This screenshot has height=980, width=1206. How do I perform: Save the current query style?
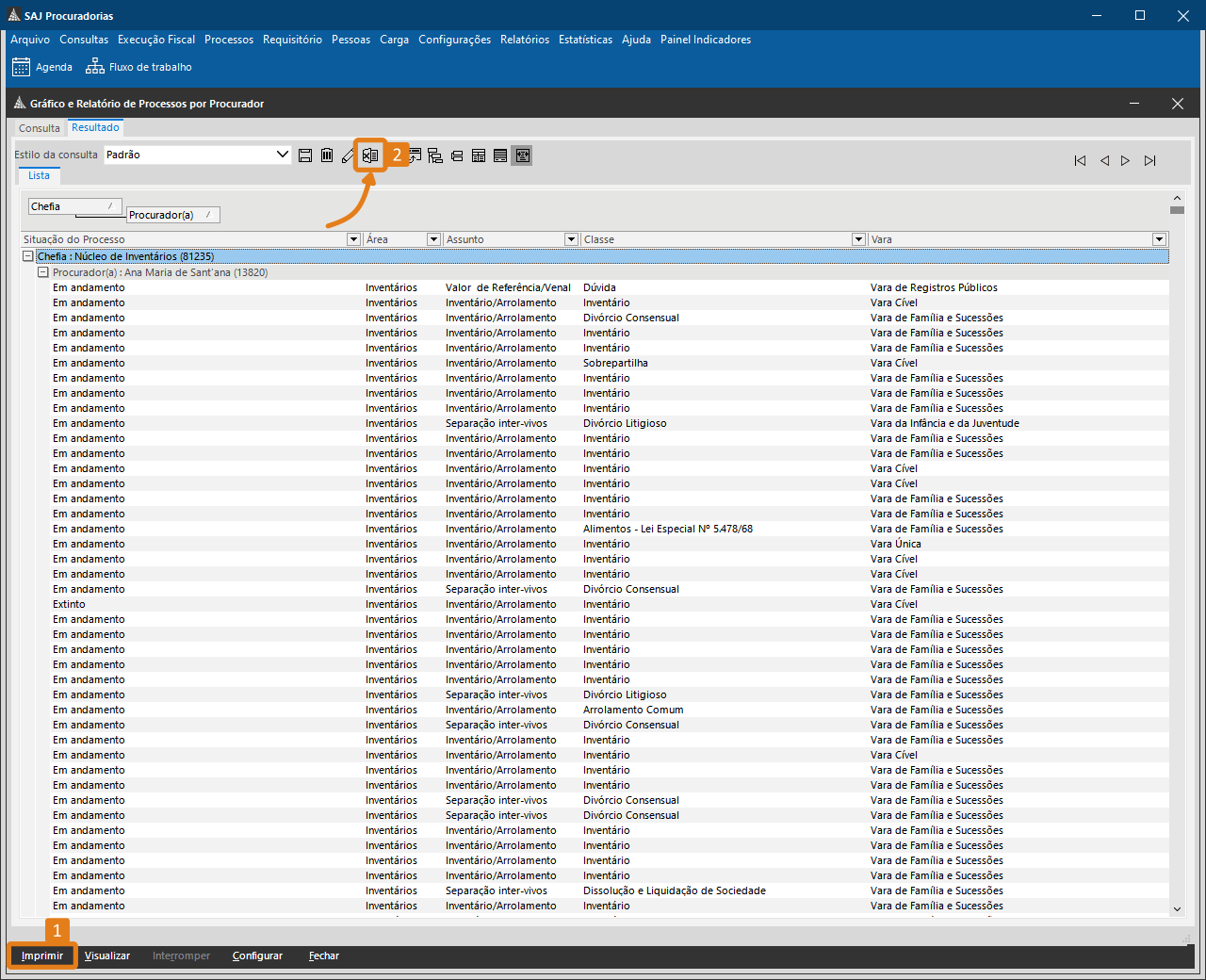pyautogui.click(x=305, y=155)
